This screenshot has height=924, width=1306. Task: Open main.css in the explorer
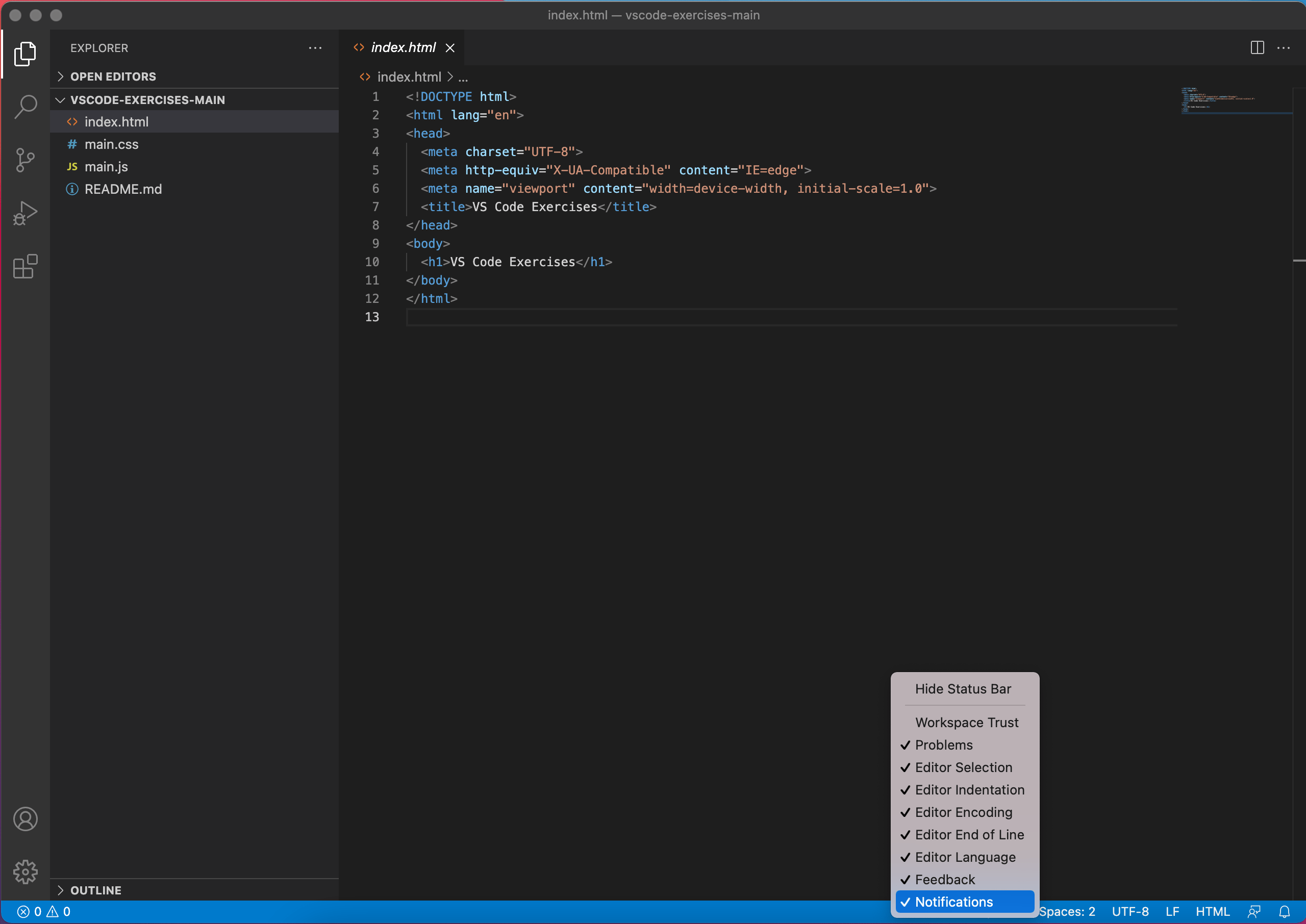click(112, 144)
